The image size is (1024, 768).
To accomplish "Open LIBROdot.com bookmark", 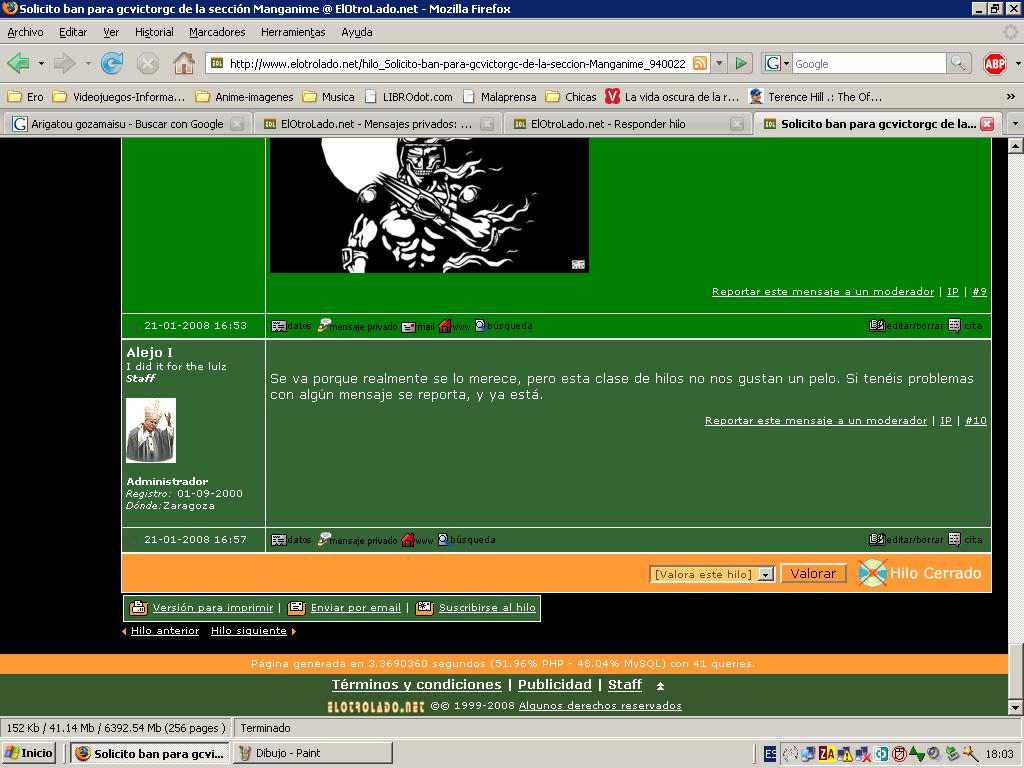I will [408, 97].
